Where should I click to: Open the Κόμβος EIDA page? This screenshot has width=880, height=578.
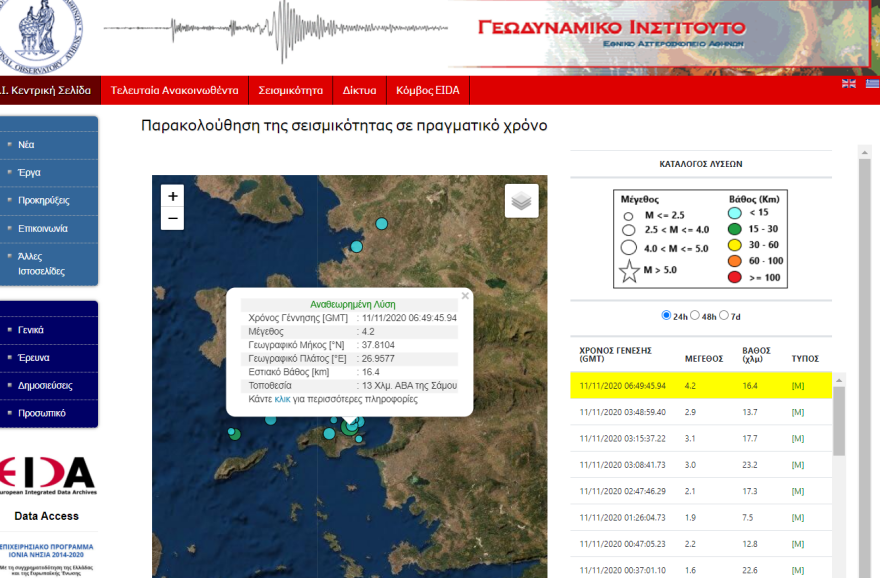point(427,90)
